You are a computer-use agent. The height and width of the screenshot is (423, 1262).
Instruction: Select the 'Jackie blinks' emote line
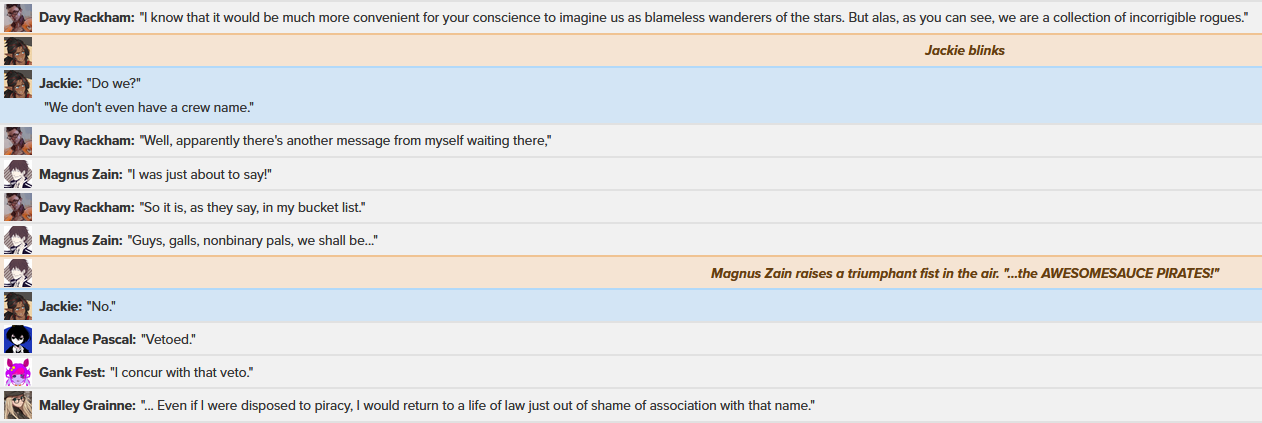click(x=965, y=50)
